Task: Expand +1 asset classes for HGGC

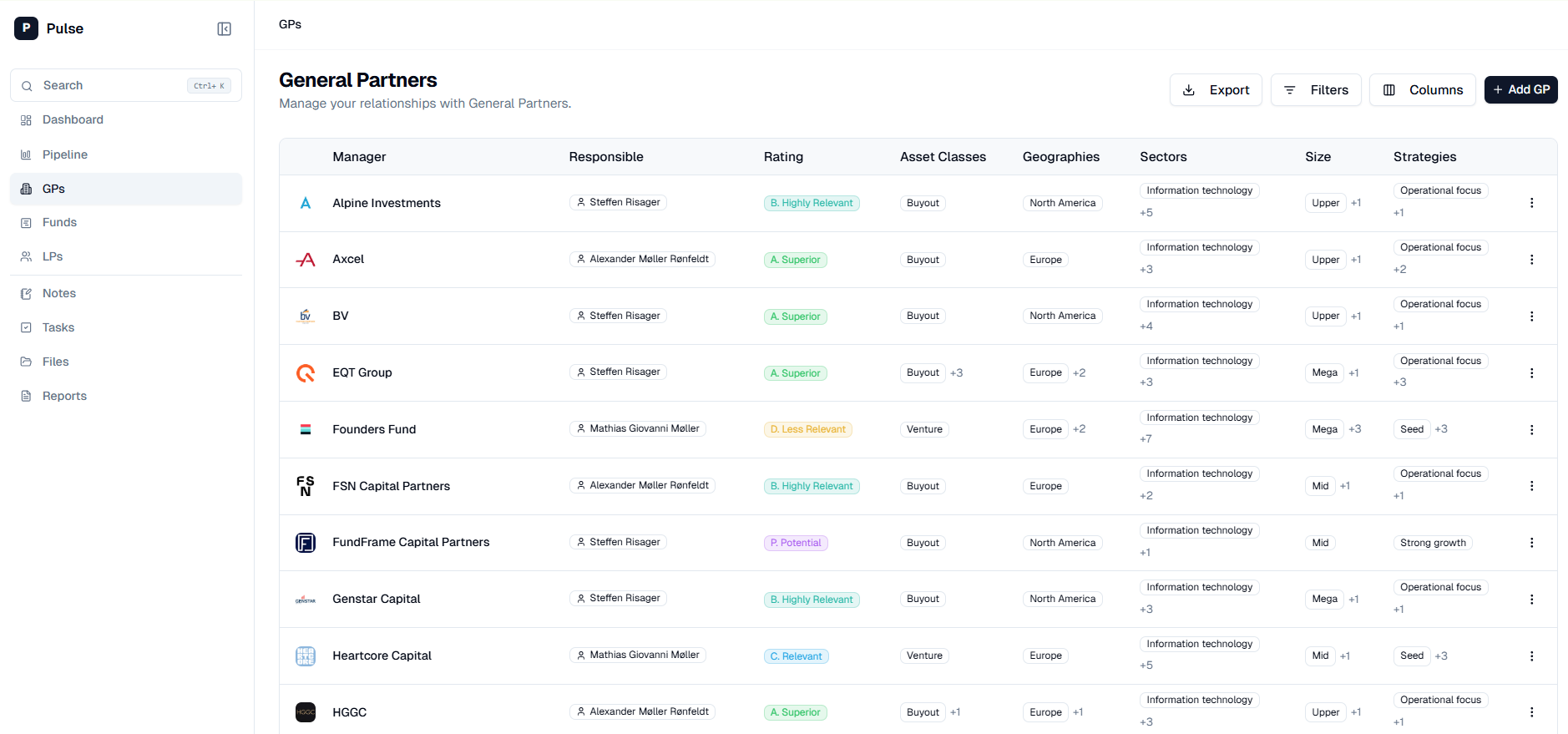Action: tap(955, 712)
